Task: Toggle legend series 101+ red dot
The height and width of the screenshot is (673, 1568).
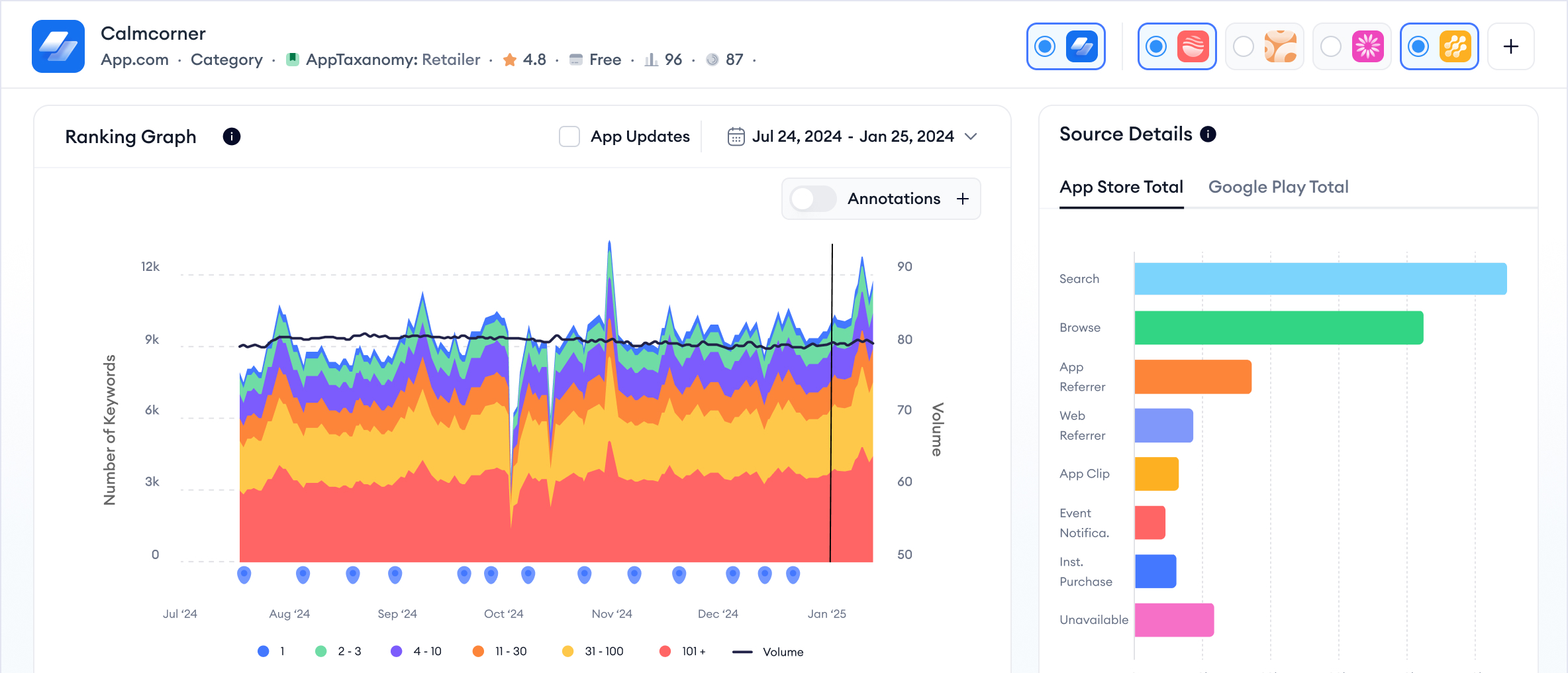Action: tap(665, 651)
